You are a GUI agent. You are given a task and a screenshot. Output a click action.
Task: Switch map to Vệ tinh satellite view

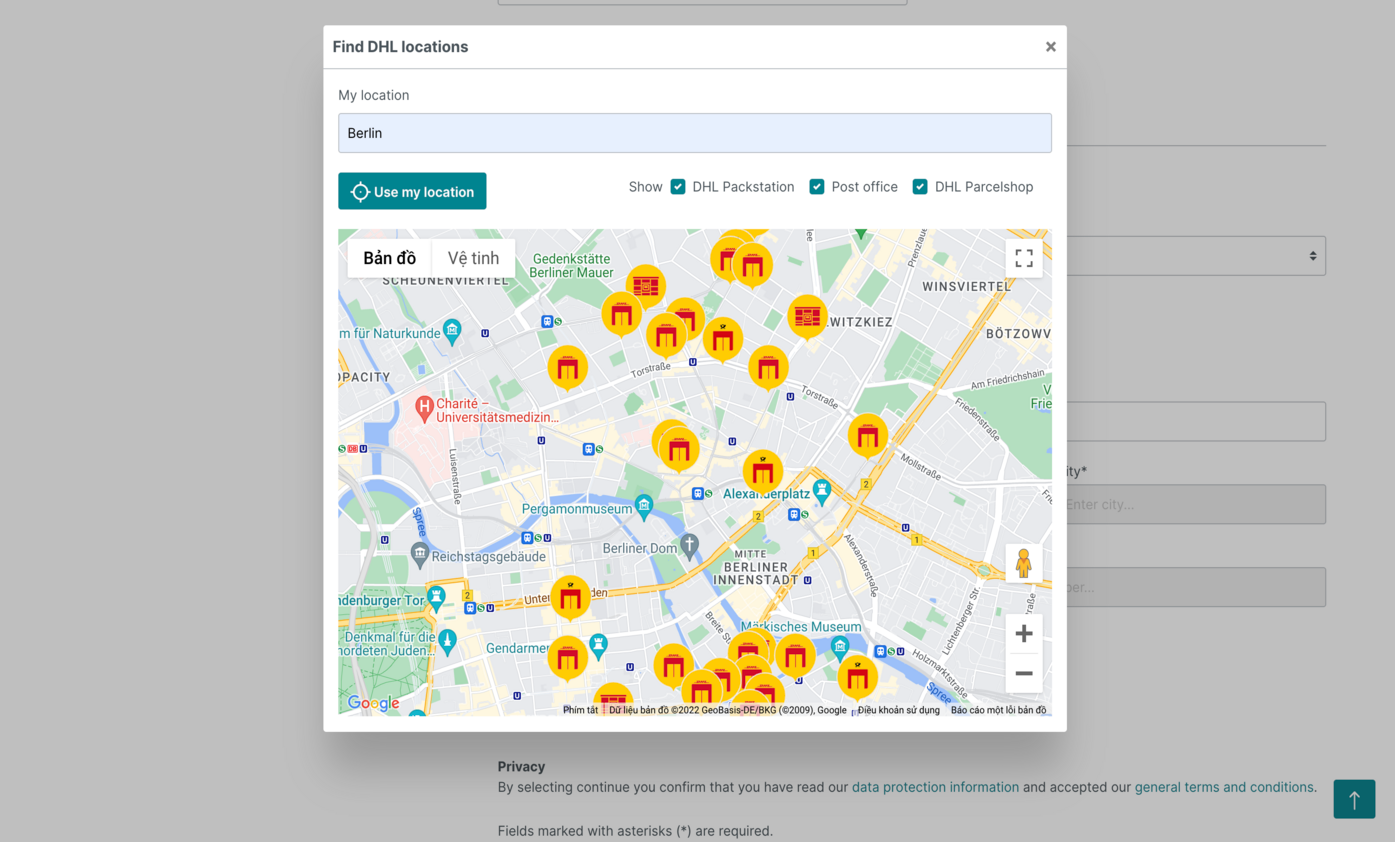pyautogui.click(x=473, y=258)
